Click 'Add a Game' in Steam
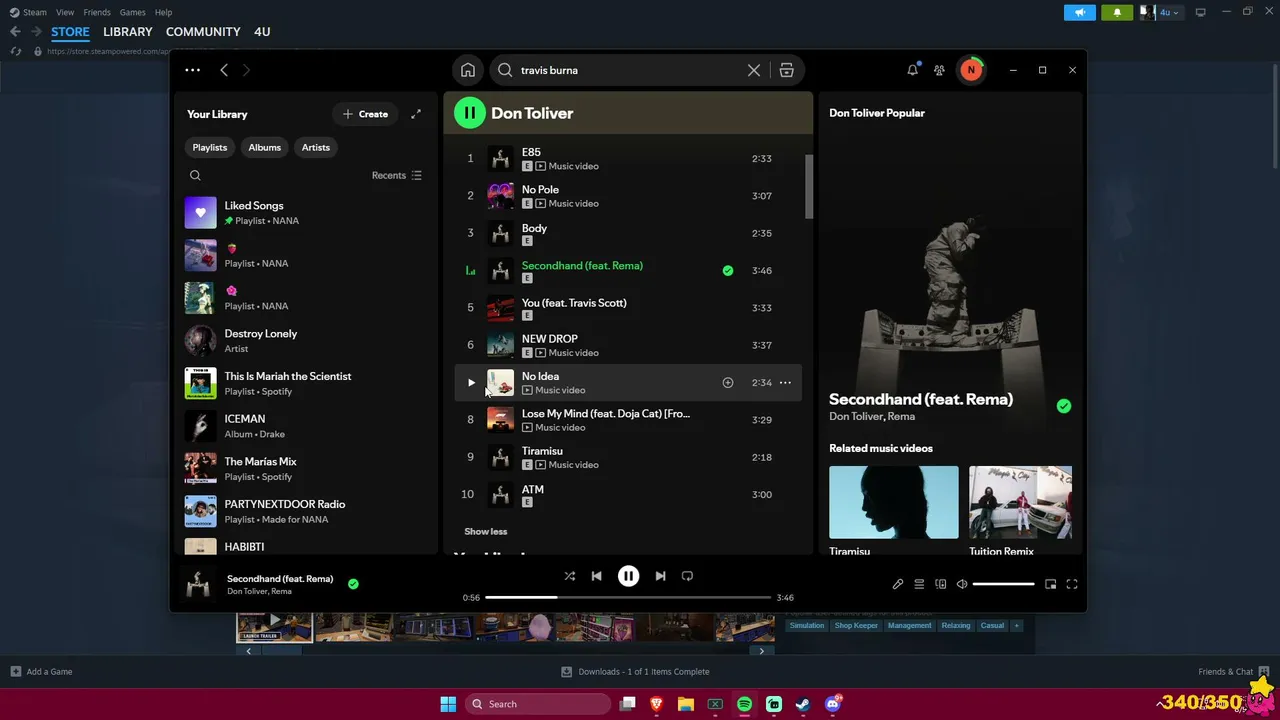This screenshot has height=720, width=1280. [41, 672]
